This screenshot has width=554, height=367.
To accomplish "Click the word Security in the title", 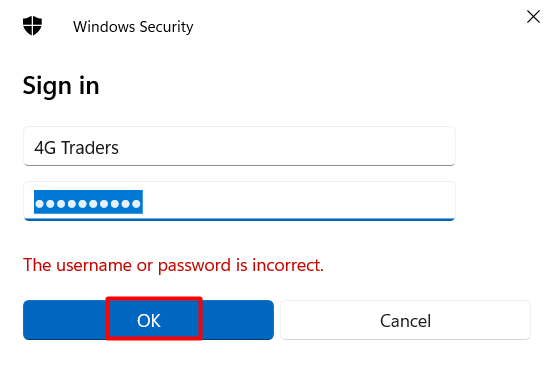I will coord(166,27).
